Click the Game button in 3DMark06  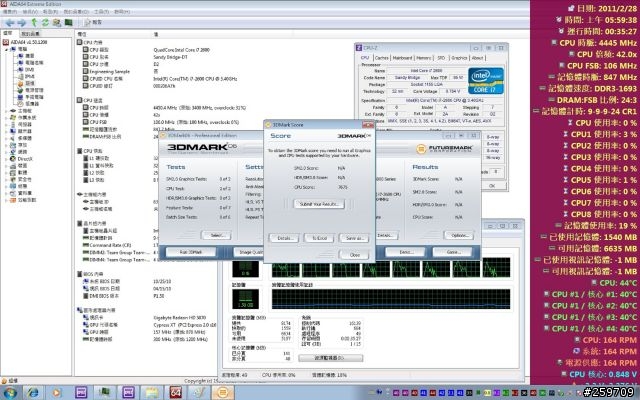click(453, 252)
